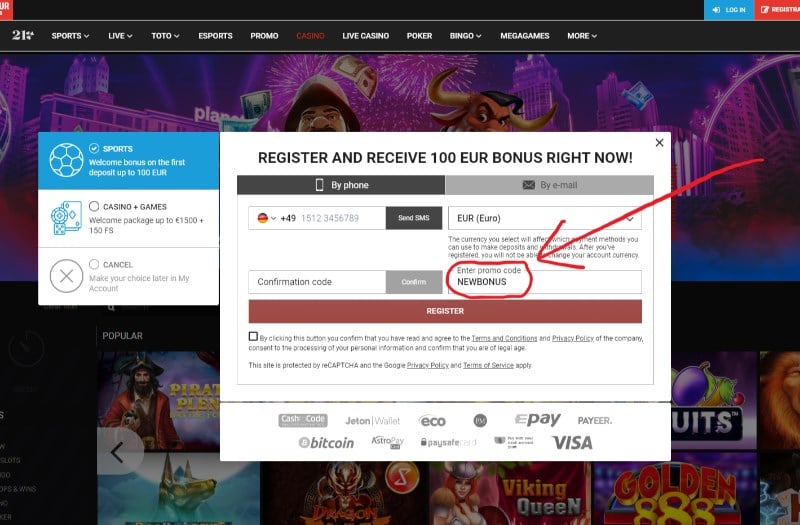Open the PROMO section
Image resolution: width=800 pixels, height=525 pixels.
point(264,36)
